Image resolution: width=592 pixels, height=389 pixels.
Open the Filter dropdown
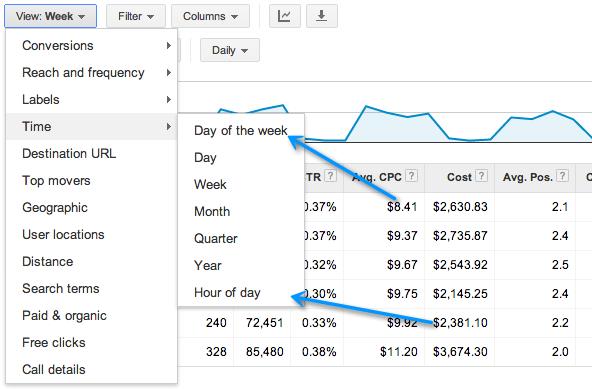[136, 16]
